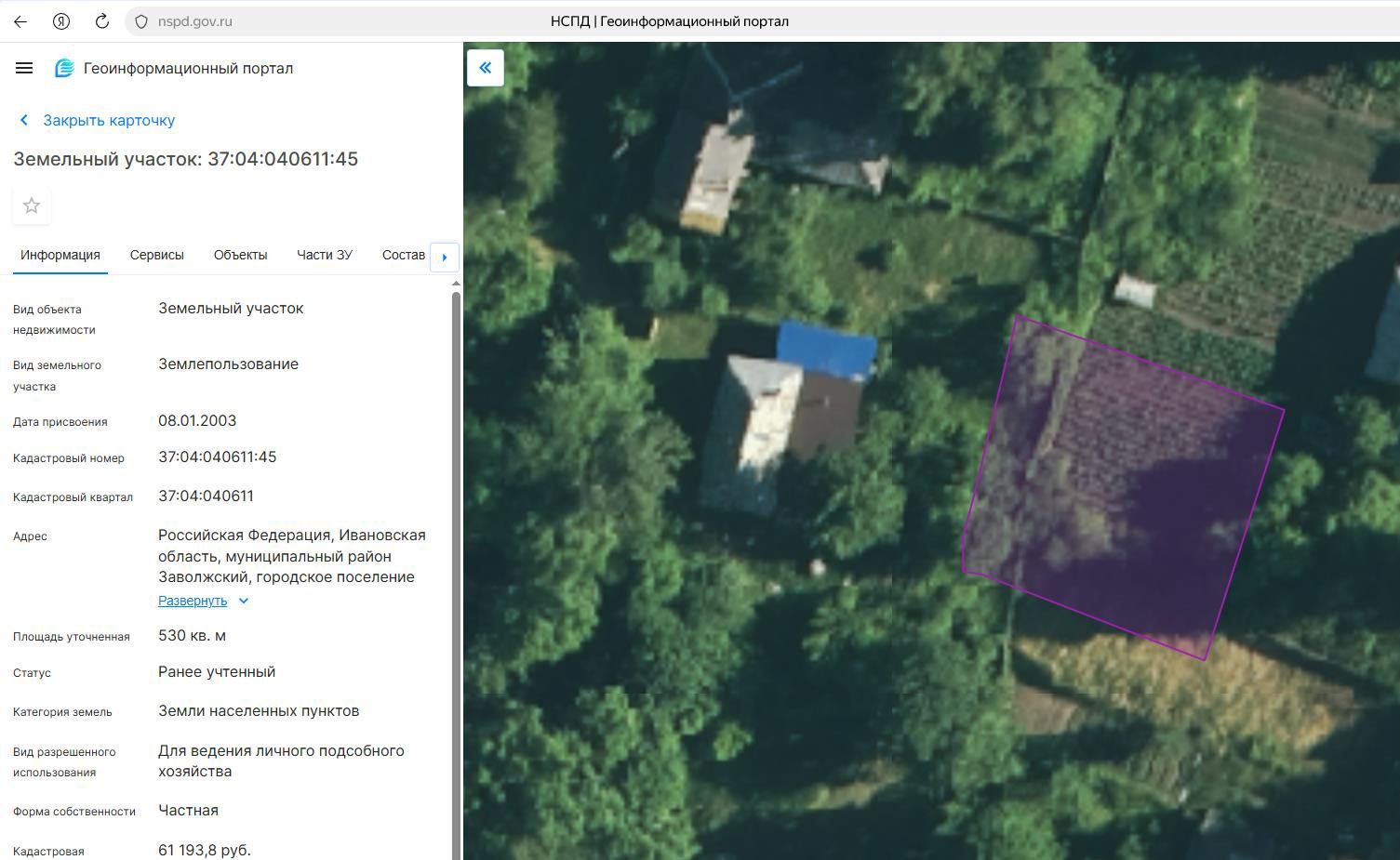The height and width of the screenshot is (860, 1400).
Task: Add parcel to favorites with star
Action: click(x=32, y=205)
